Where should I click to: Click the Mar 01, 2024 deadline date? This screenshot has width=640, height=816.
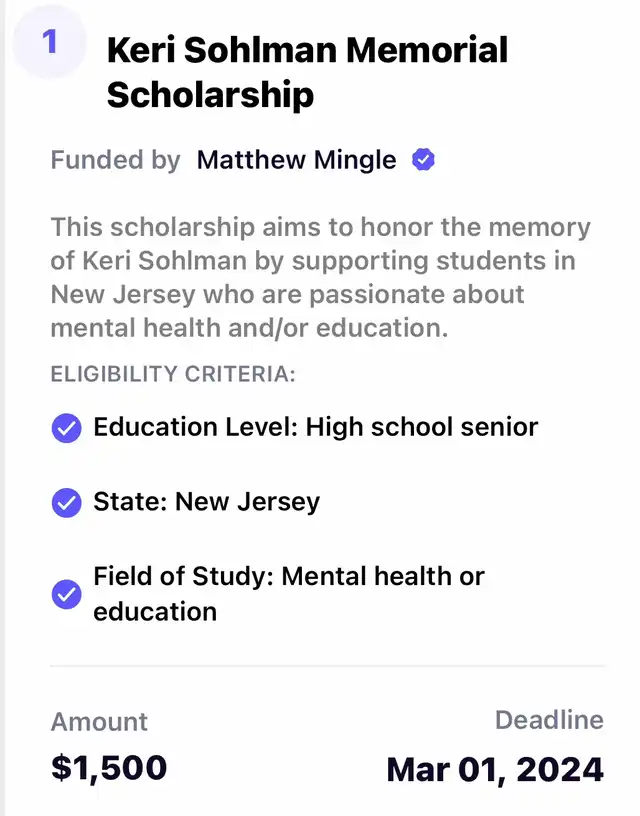(x=495, y=770)
